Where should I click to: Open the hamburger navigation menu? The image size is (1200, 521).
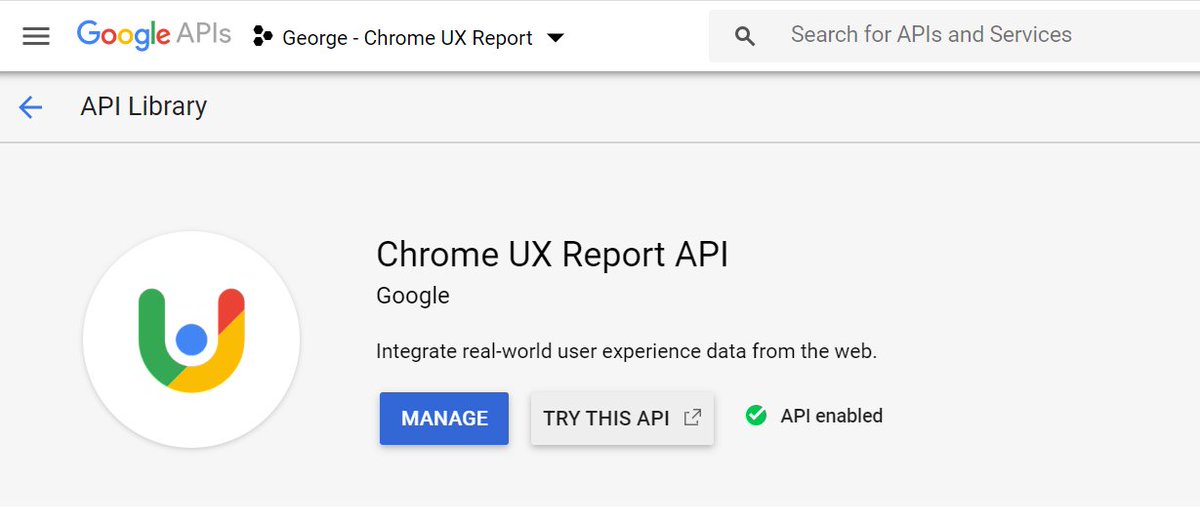pos(36,37)
